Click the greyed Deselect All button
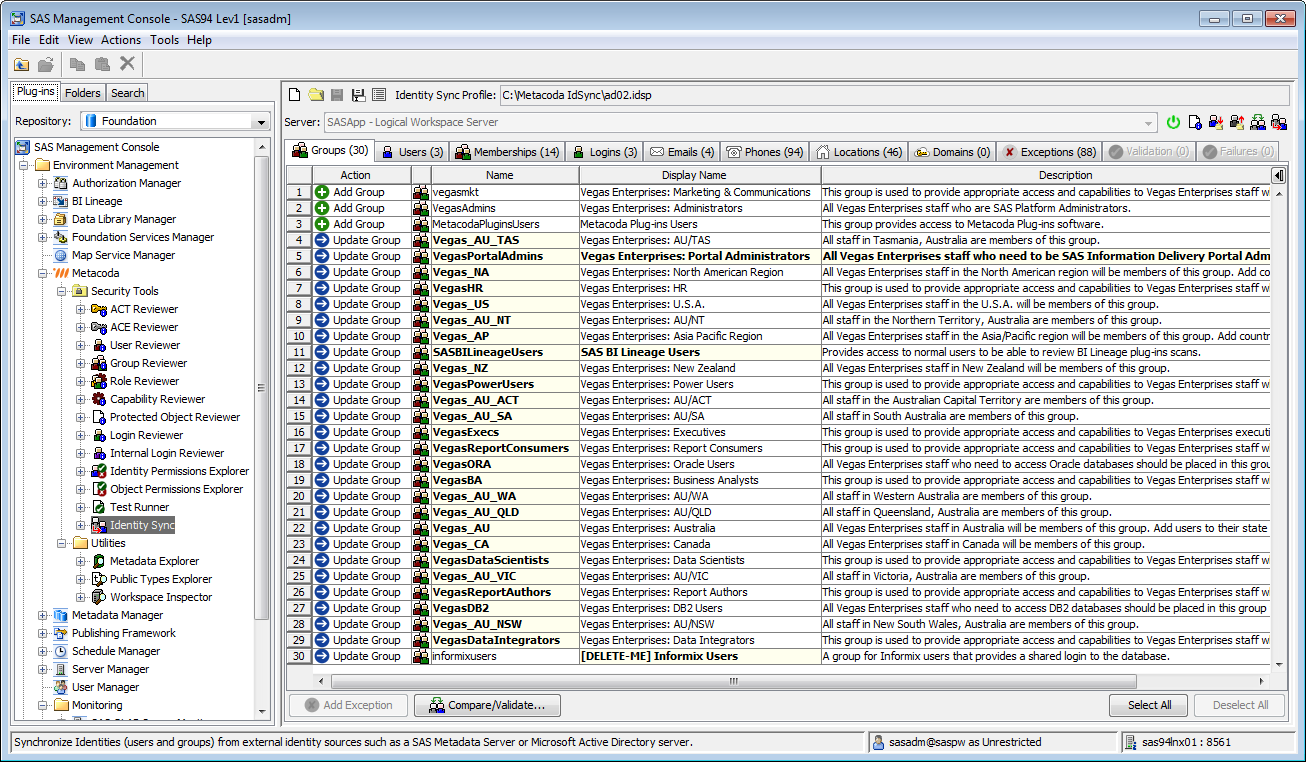The width and height of the screenshot is (1306, 762). [x=1240, y=705]
